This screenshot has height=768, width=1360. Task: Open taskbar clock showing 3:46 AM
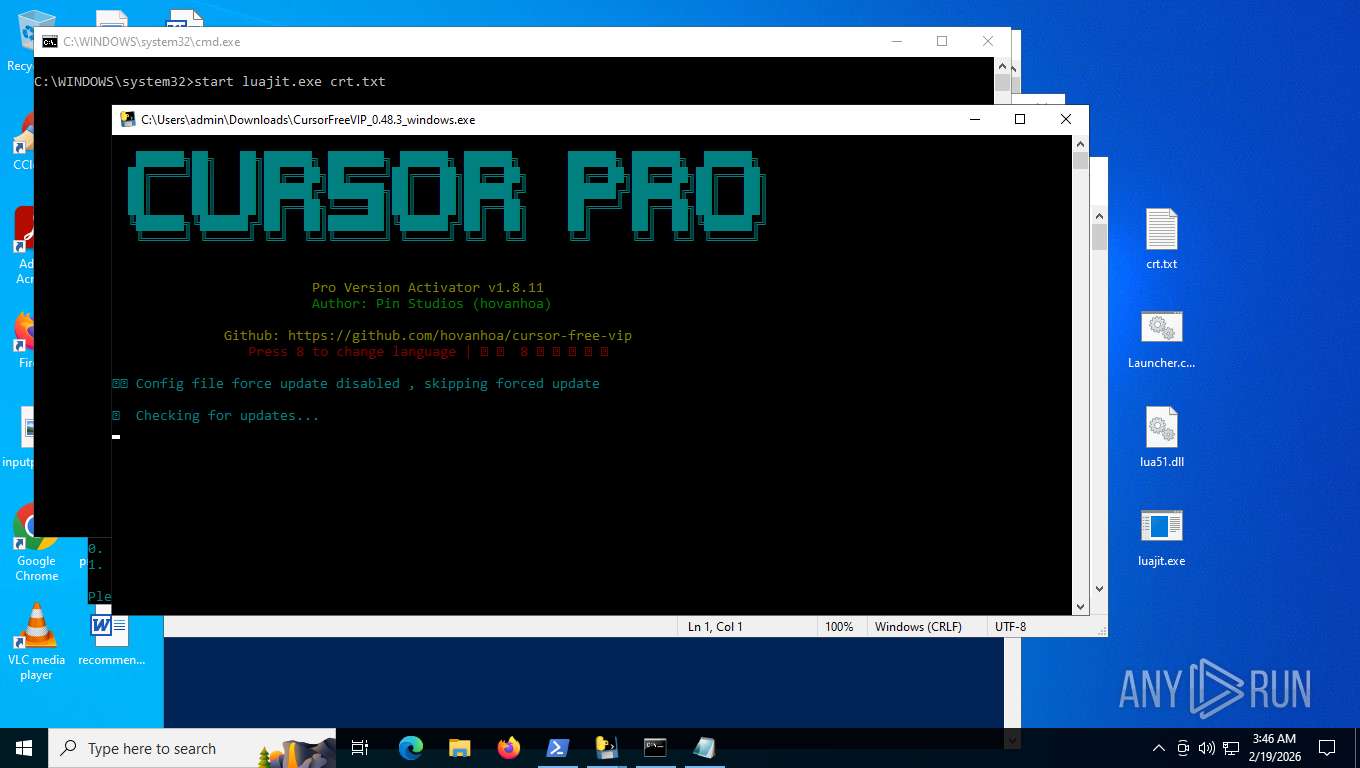(1274, 747)
